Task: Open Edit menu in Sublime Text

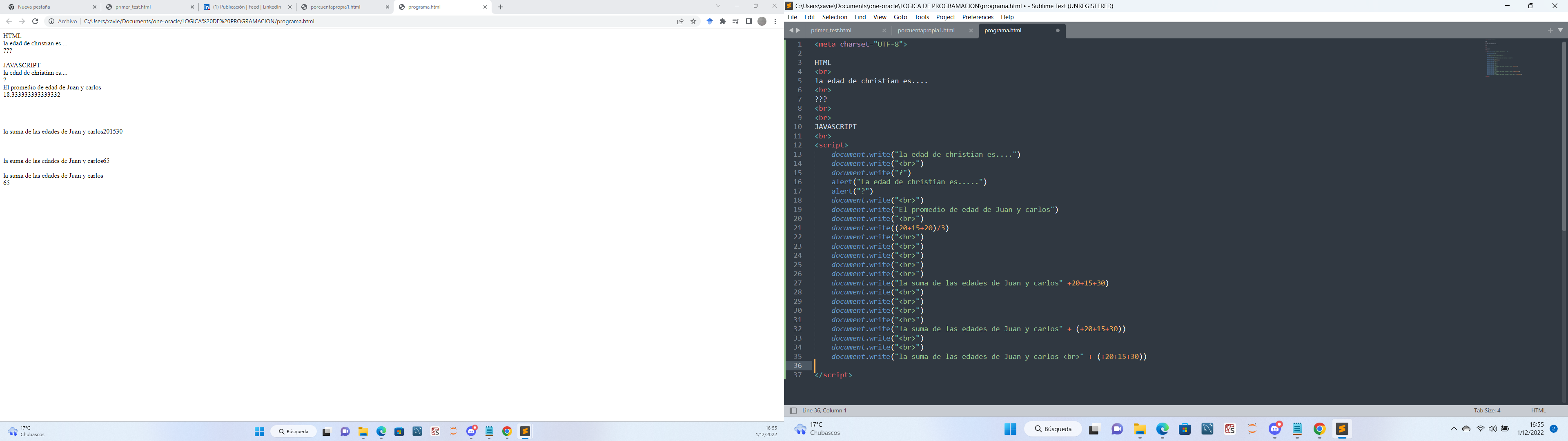Action: pyautogui.click(x=810, y=17)
